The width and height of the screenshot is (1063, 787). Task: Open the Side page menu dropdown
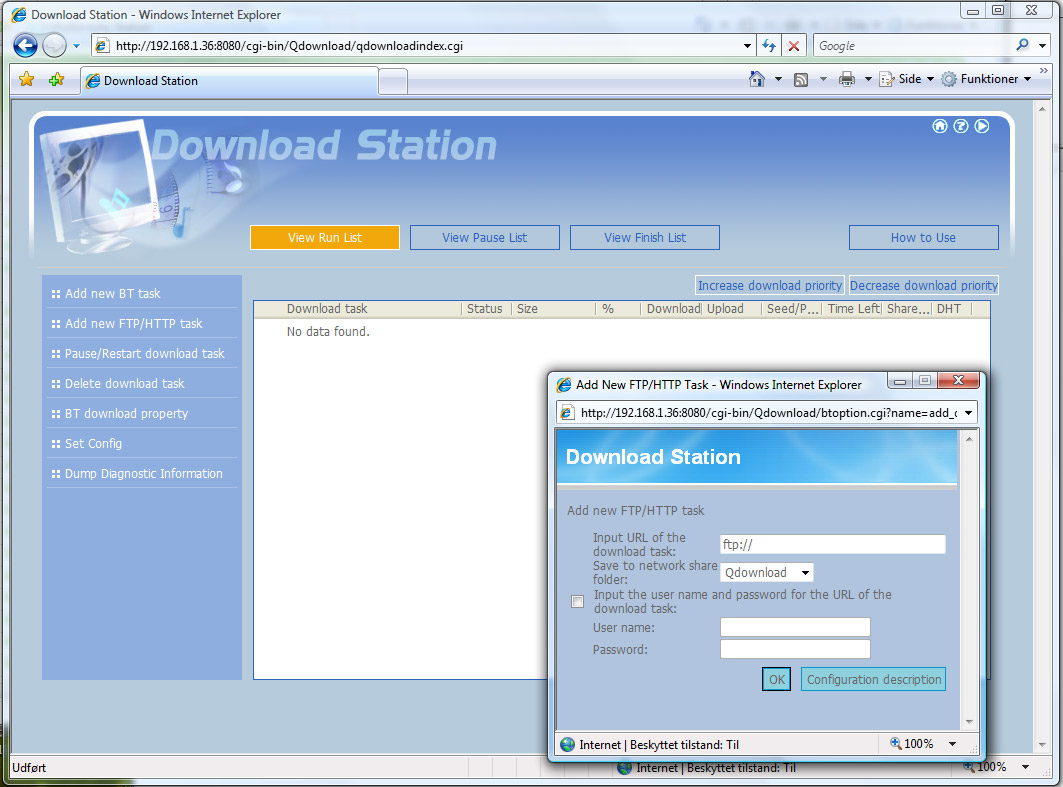click(908, 79)
